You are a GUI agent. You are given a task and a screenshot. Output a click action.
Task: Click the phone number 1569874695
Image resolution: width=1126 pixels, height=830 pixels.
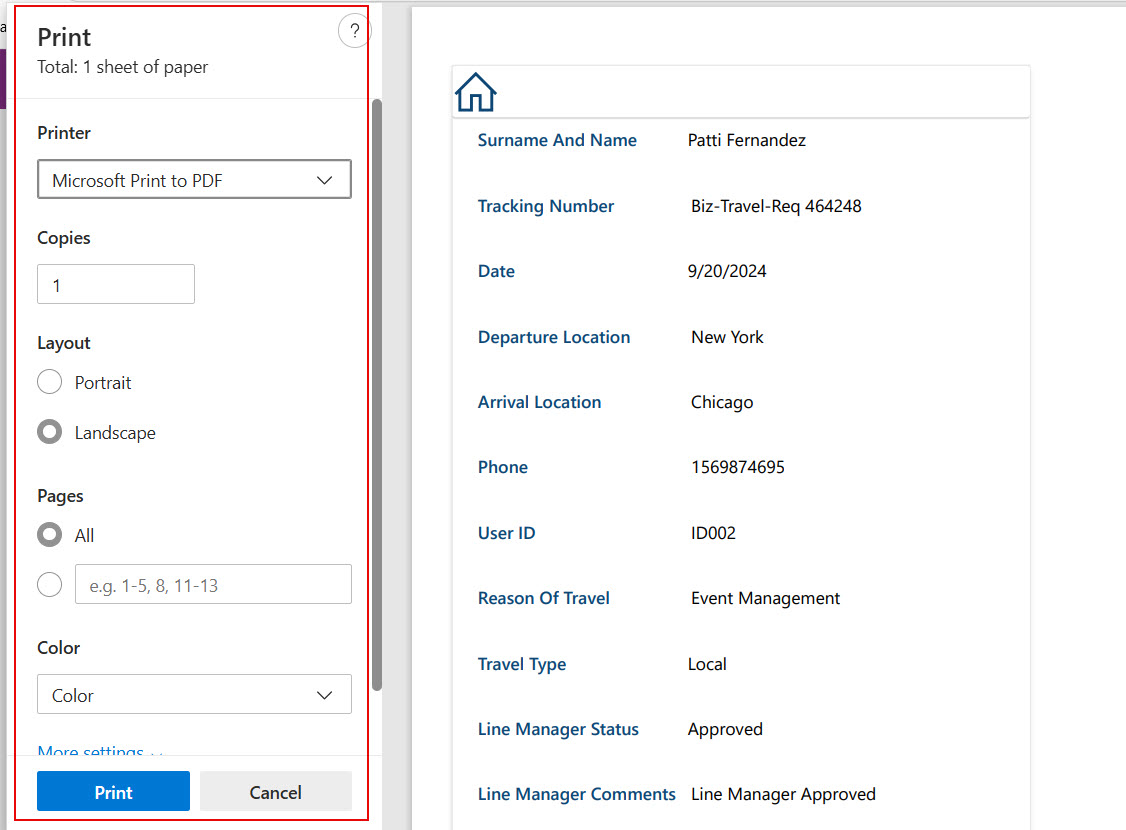[738, 467]
